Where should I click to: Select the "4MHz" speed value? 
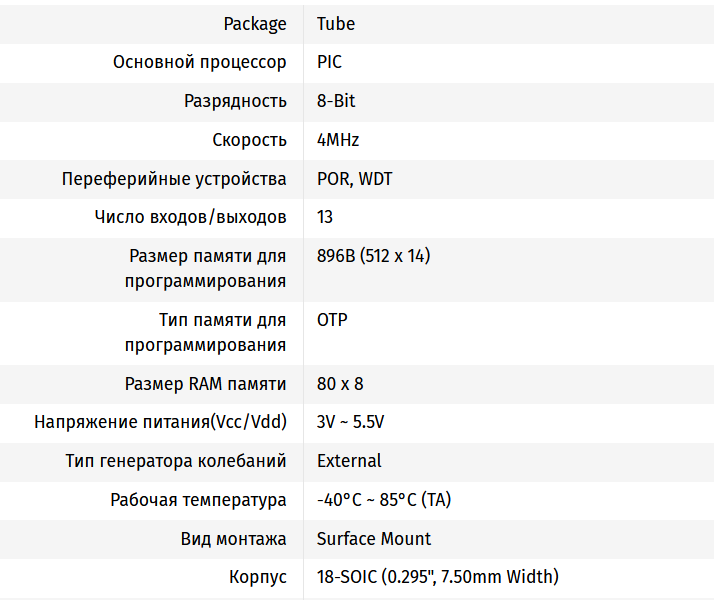(338, 140)
